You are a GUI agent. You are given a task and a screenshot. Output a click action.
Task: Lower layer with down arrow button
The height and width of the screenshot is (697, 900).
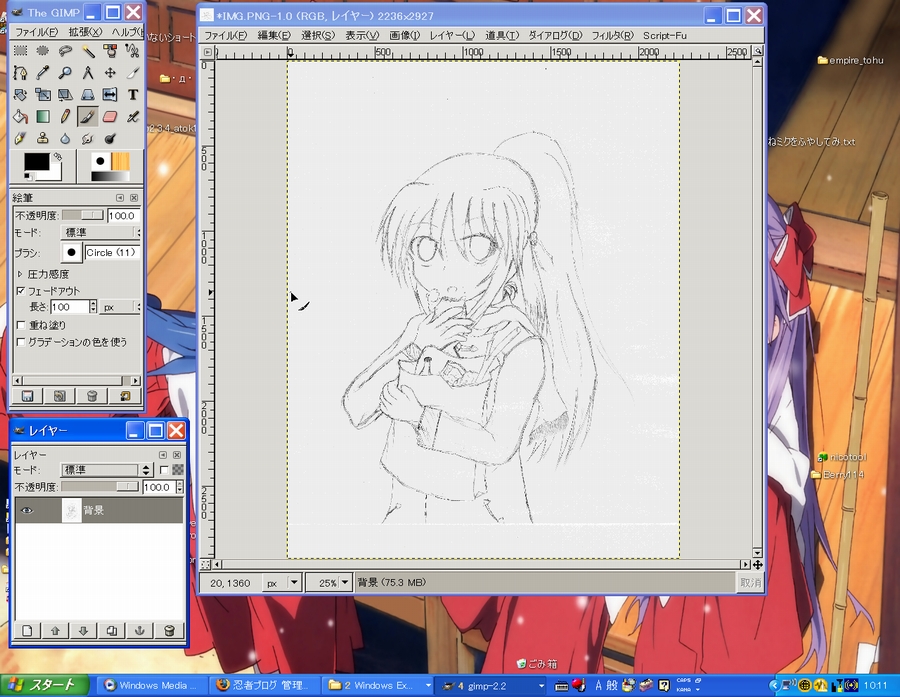(x=83, y=630)
